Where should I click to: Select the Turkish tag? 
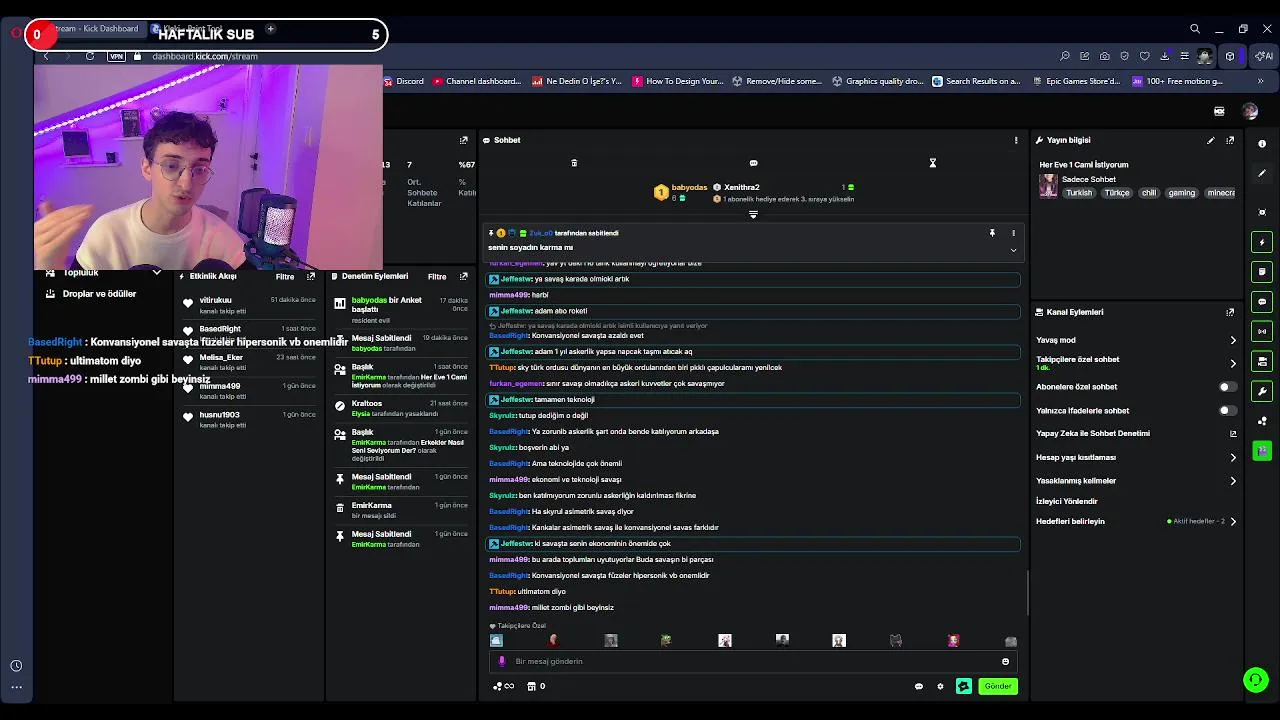[x=1079, y=193]
